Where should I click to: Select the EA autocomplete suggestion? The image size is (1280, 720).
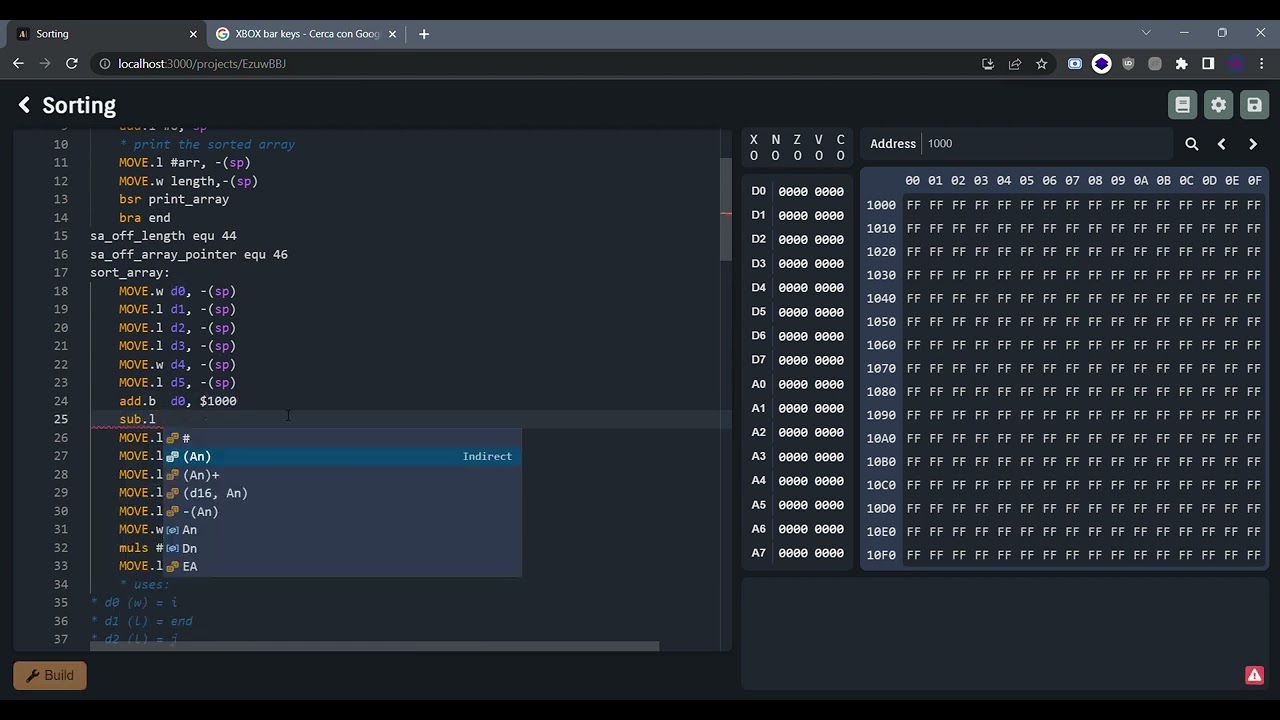(342, 566)
